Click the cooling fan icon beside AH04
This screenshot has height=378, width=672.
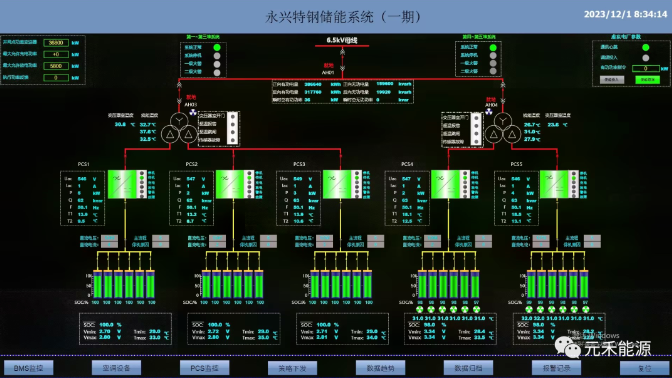pyautogui.click(x=489, y=112)
